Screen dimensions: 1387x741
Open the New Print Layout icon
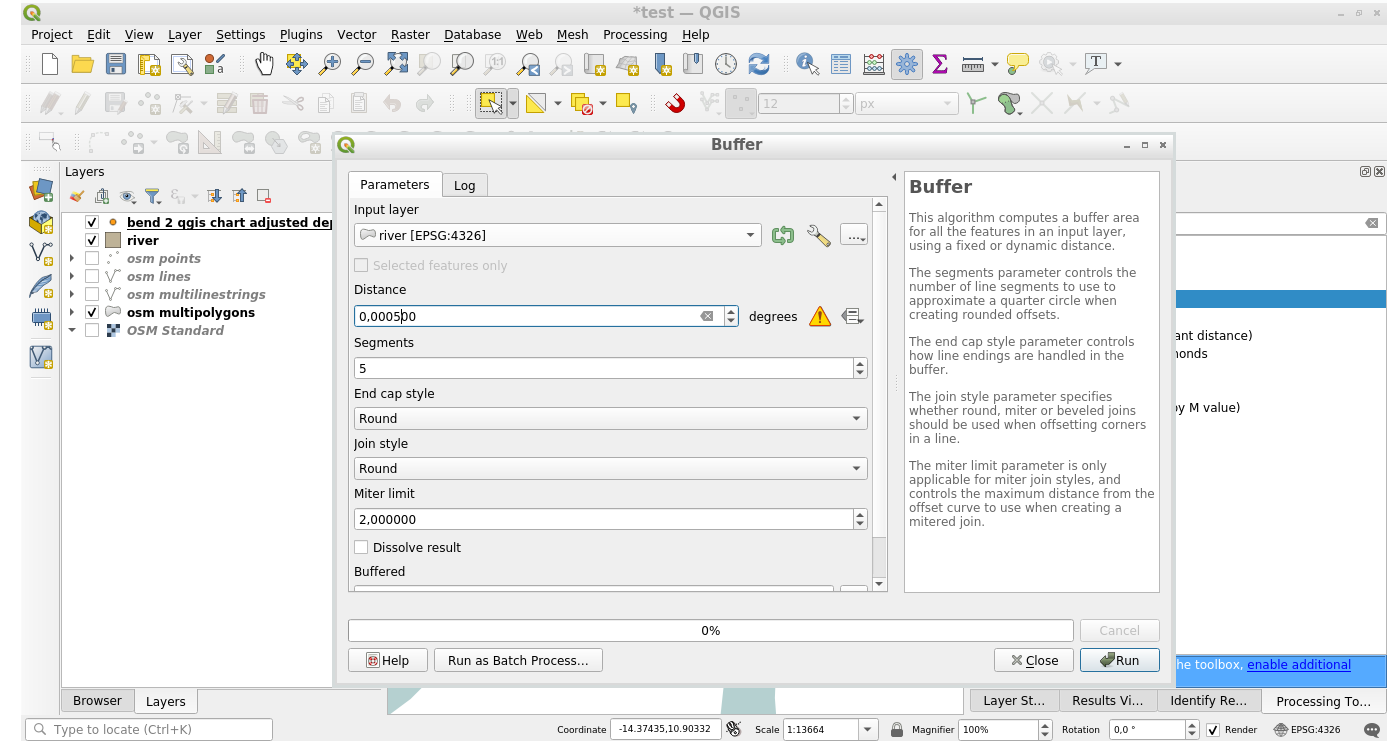pos(148,64)
